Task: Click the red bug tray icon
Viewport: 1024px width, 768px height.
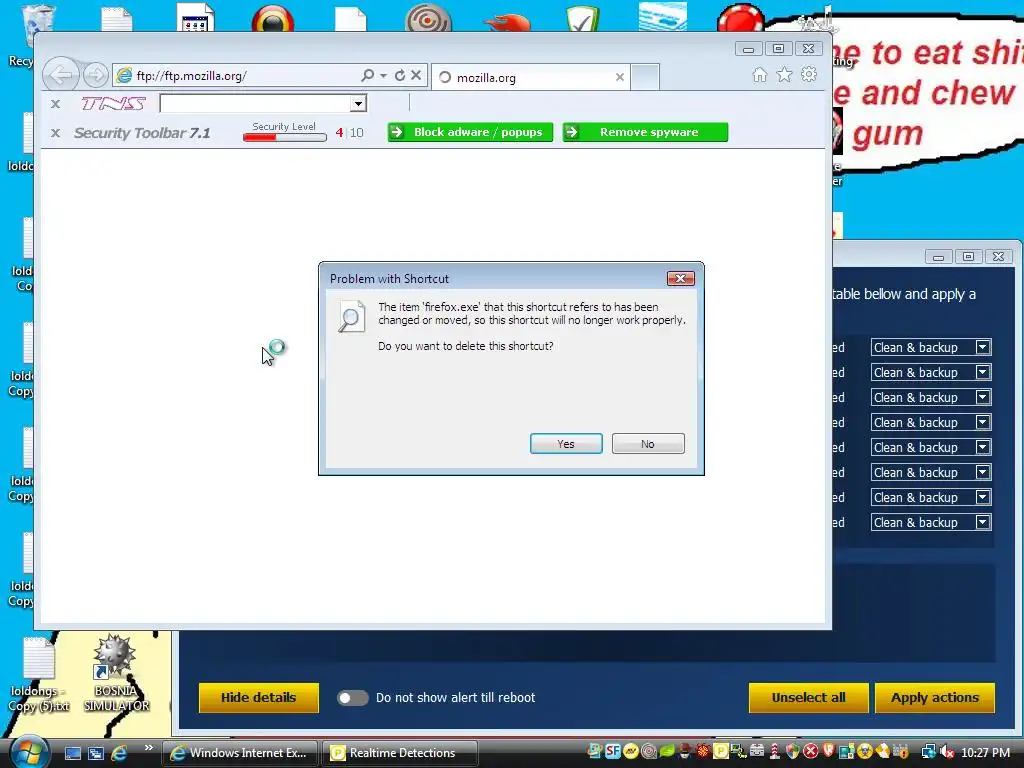Action: click(703, 752)
